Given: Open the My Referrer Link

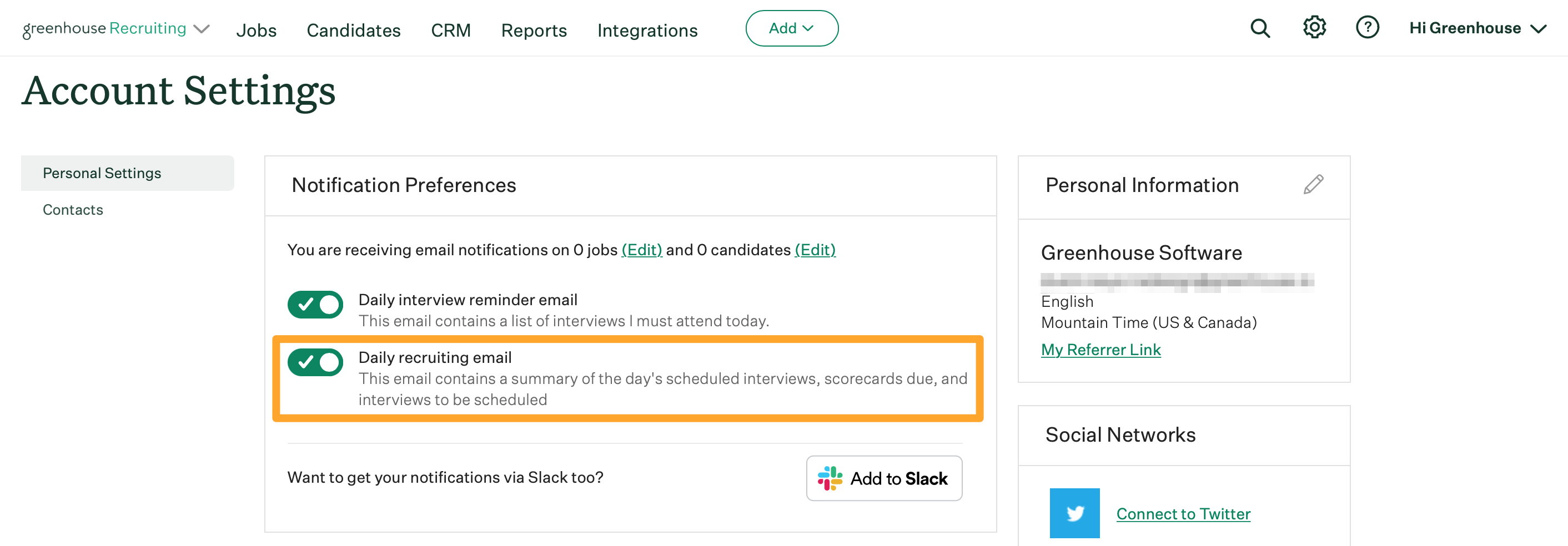Looking at the screenshot, I should point(1100,350).
